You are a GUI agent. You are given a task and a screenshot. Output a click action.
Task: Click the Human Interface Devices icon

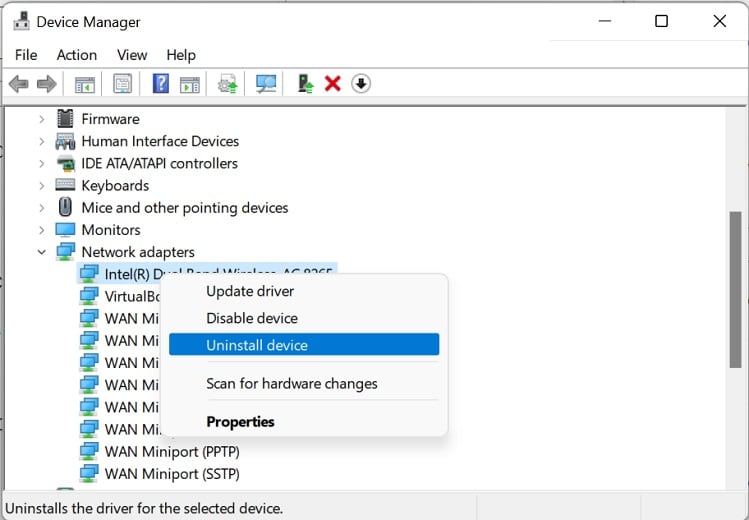click(65, 141)
